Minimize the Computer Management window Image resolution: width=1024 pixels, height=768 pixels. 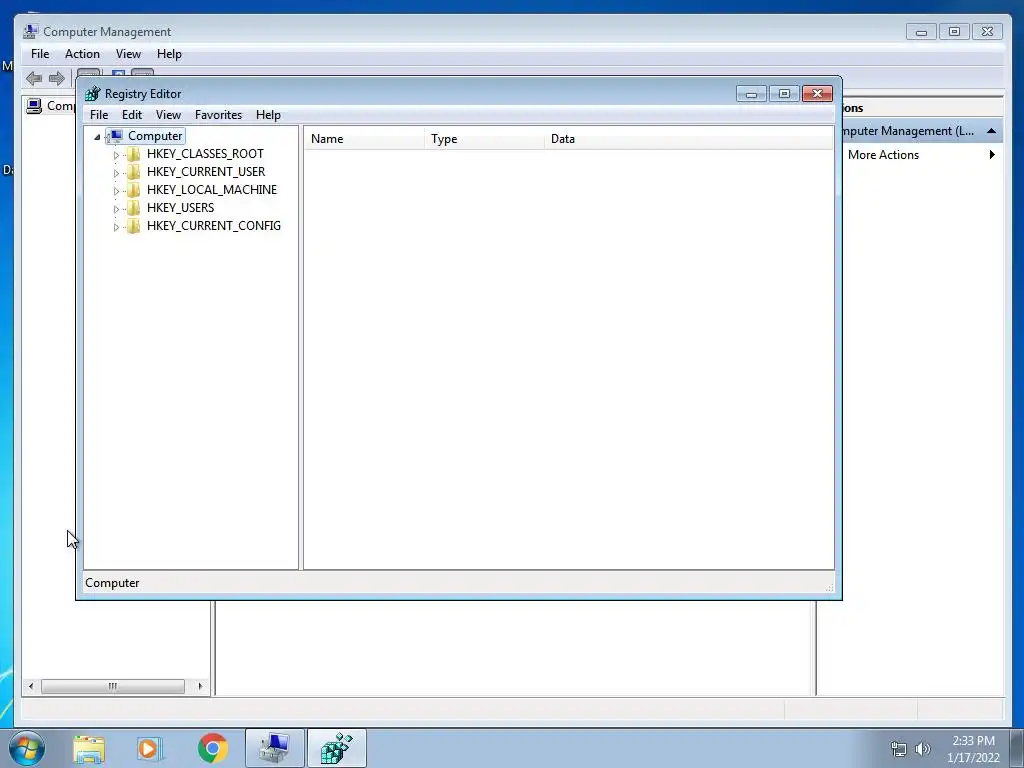pos(921,31)
